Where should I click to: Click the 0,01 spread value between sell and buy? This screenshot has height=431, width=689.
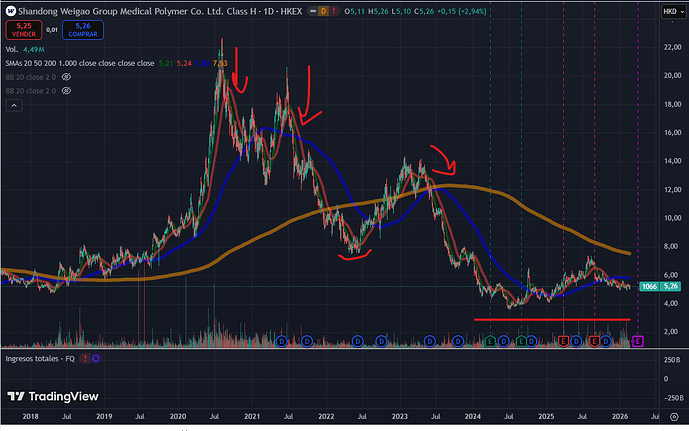[52, 30]
